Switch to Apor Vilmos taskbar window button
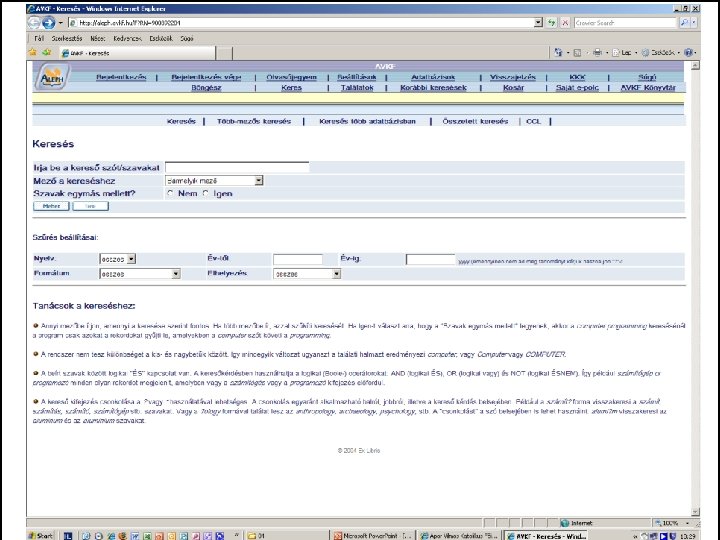 459,535
